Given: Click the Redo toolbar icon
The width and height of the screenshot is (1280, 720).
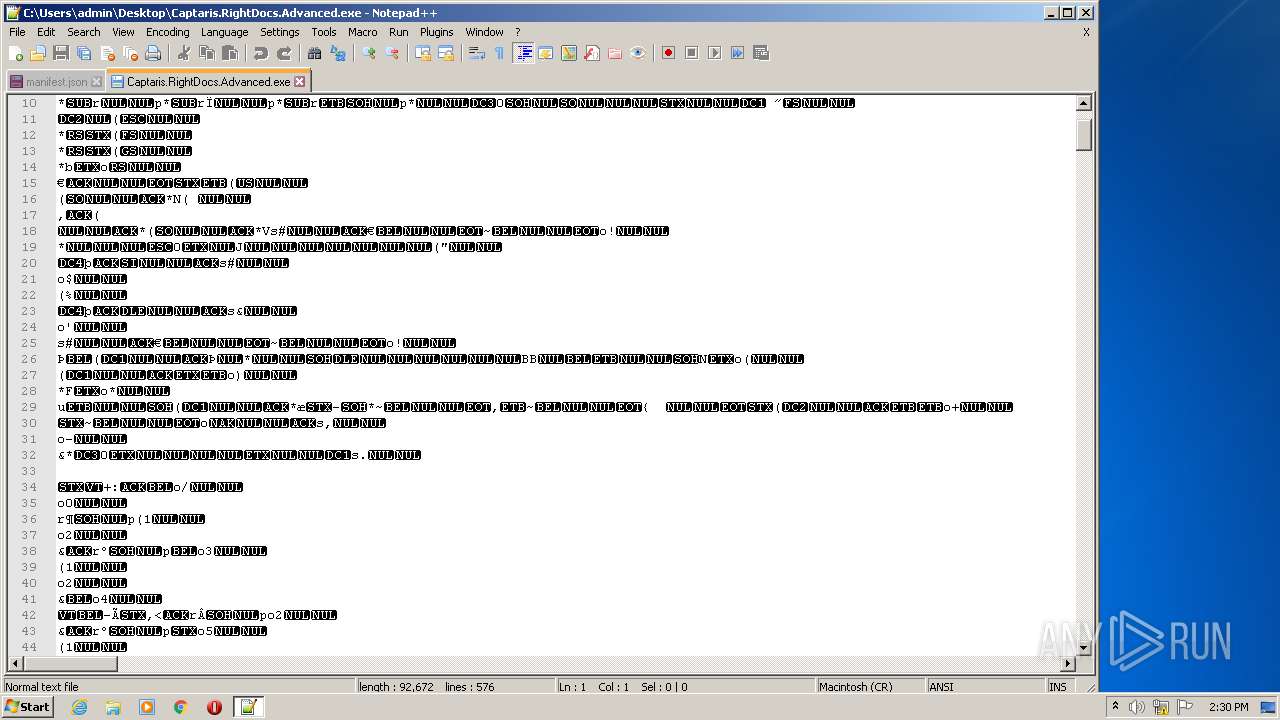Looking at the screenshot, I should [x=283, y=53].
